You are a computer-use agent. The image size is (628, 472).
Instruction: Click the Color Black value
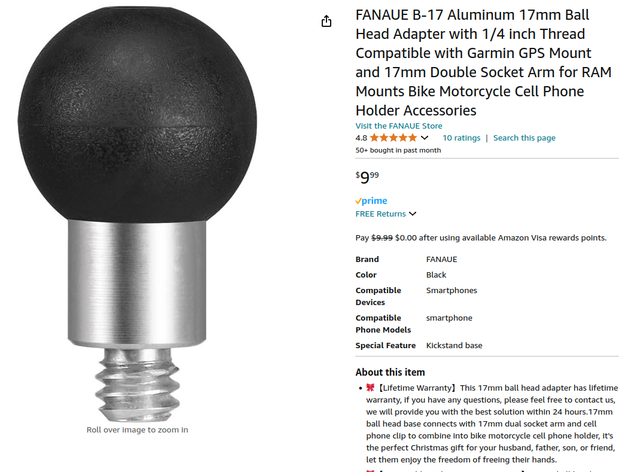(x=436, y=275)
